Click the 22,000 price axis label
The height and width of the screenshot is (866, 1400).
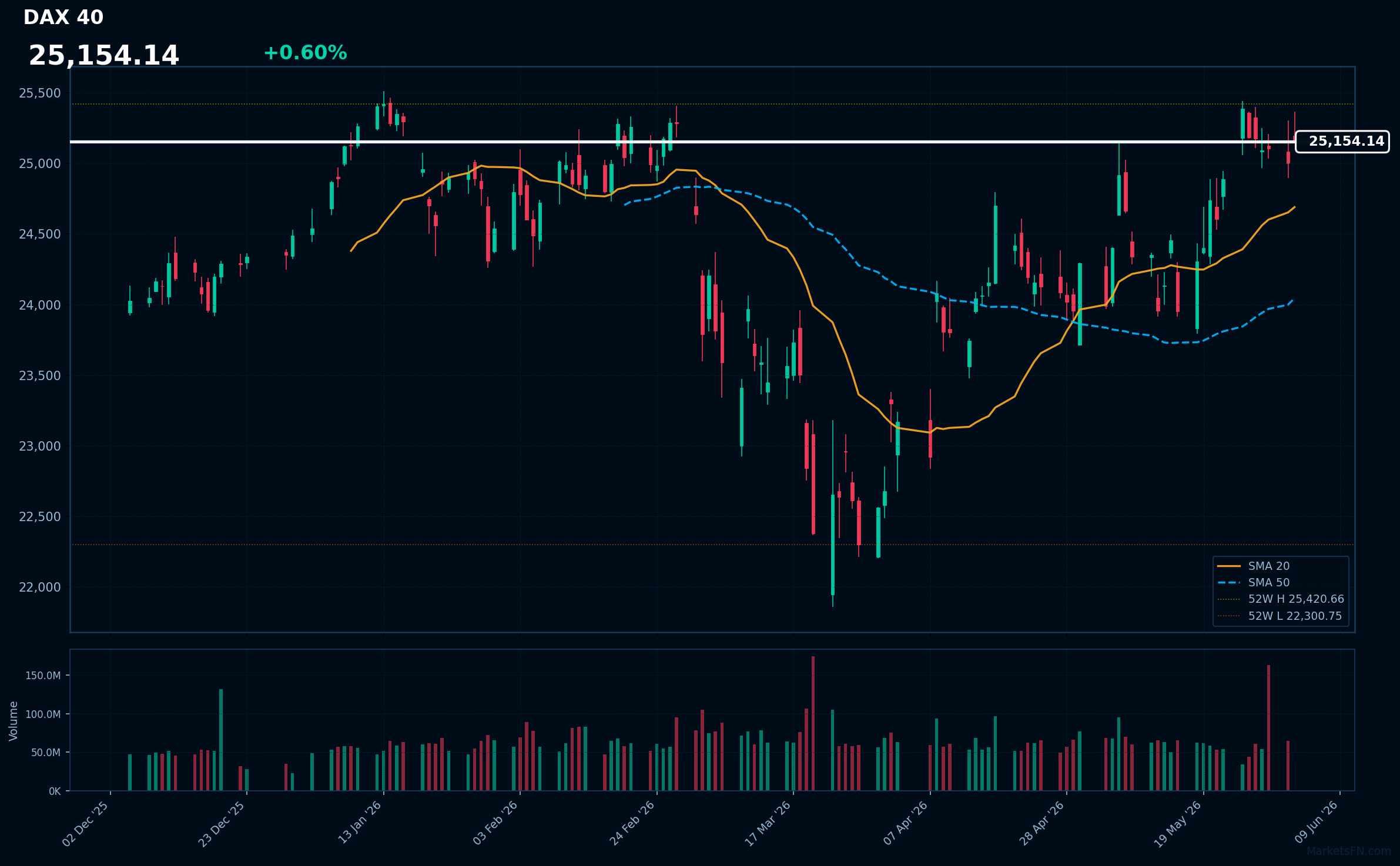(40, 587)
